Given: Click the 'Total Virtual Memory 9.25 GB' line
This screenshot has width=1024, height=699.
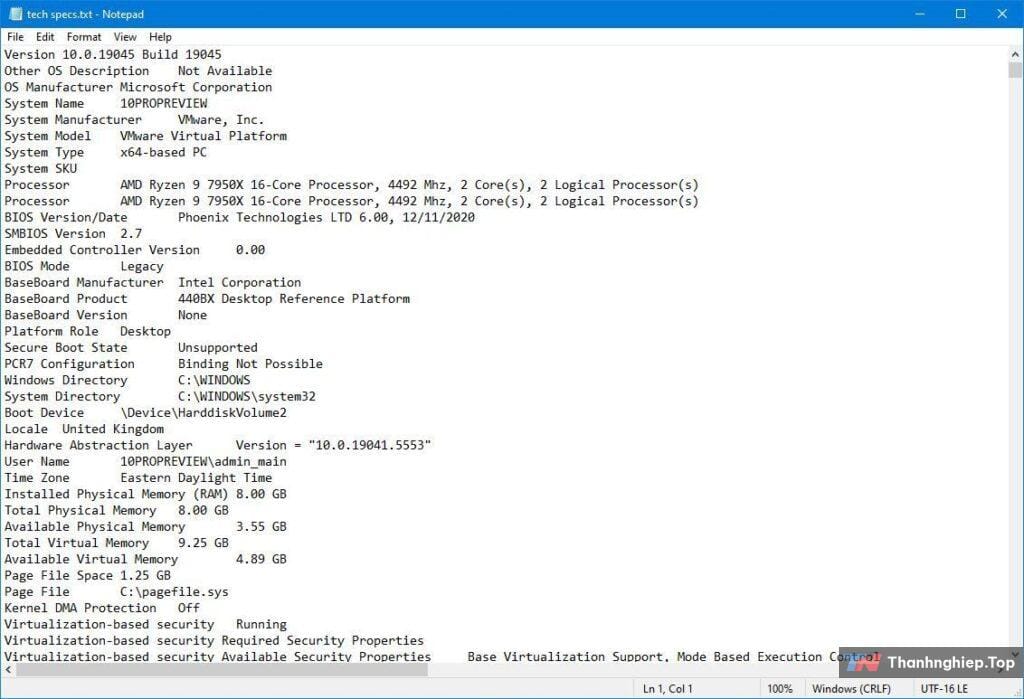Looking at the screenshot, I should pos(116,543).
